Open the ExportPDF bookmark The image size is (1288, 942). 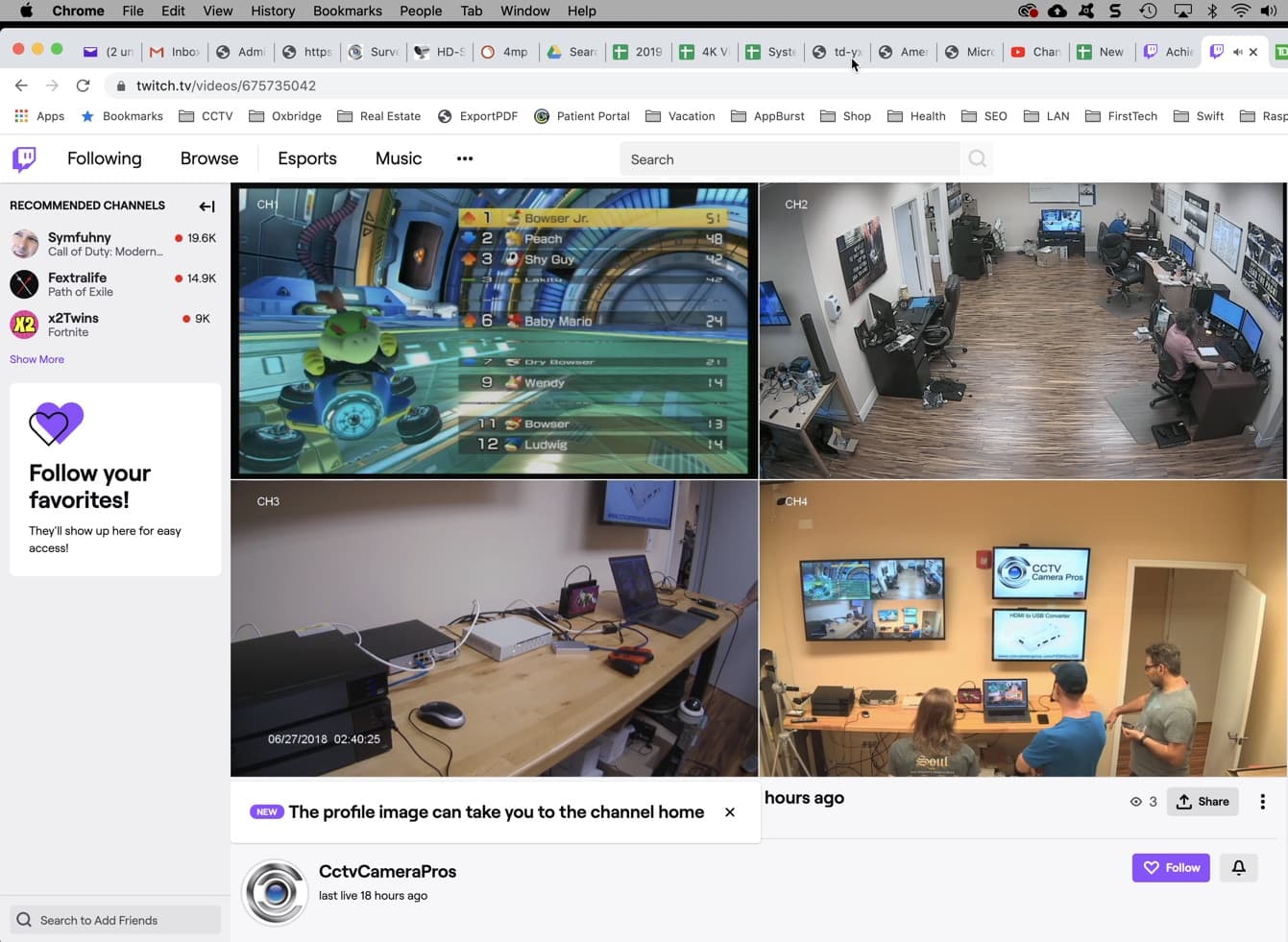[477, 116]
